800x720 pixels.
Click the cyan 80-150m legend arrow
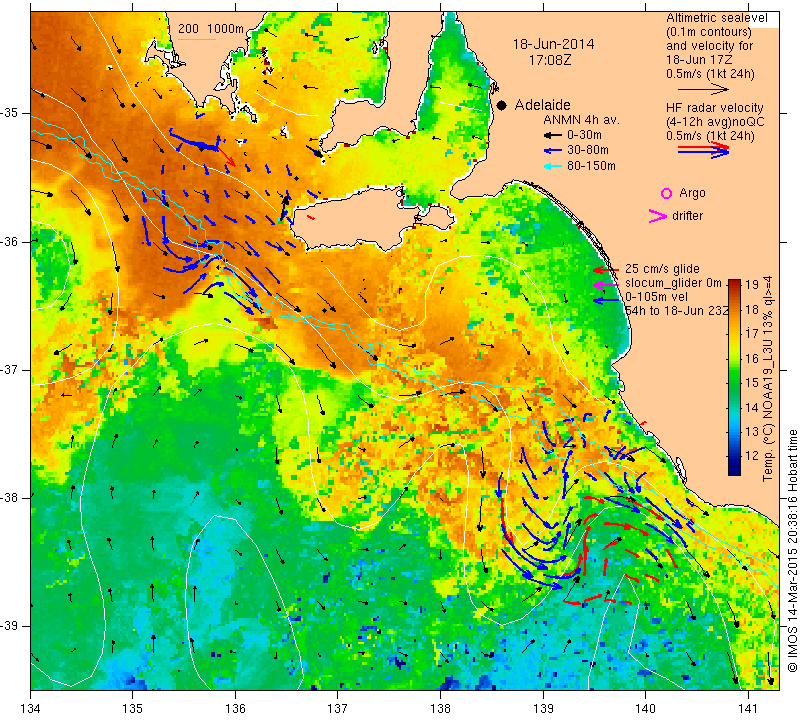point(553,166)
